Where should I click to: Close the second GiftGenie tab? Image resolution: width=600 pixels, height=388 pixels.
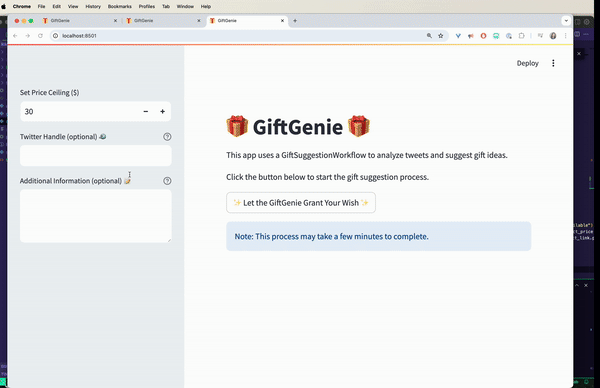coord(199,21)
